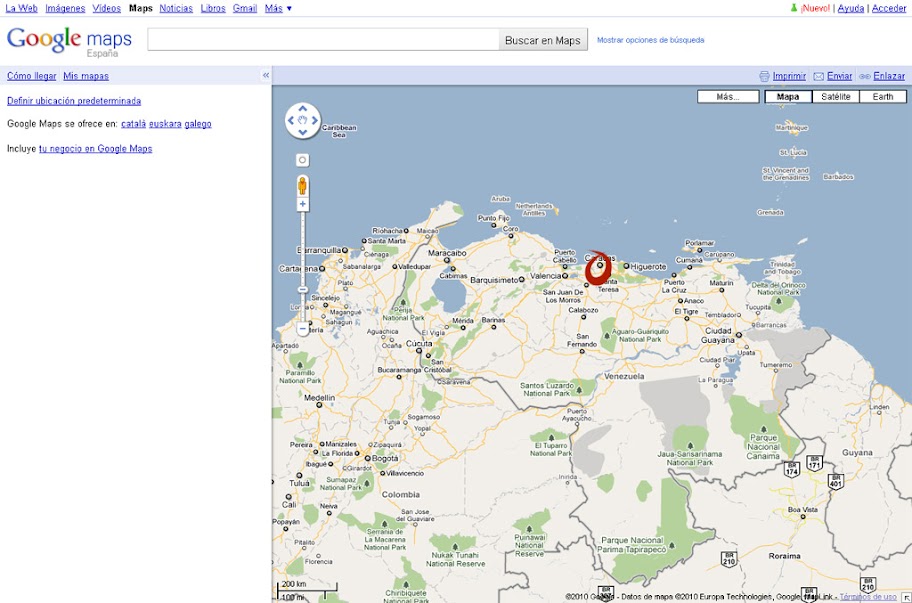The image size is (912, 603).
Task: Select the Street View pegman icon
Action: 302,186
